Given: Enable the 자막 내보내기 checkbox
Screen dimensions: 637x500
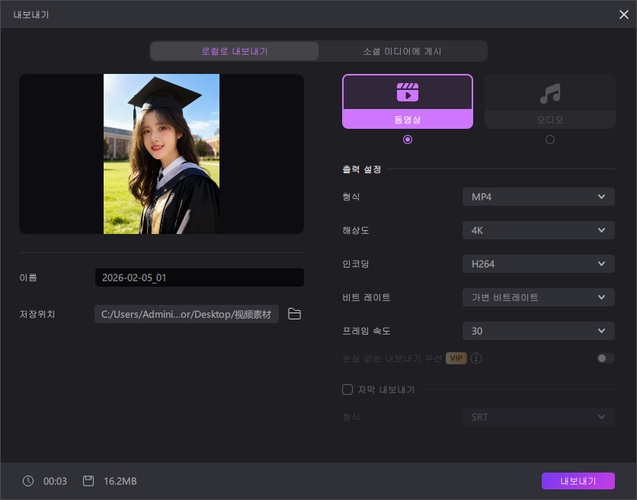Looking at the screenshot, I should tap(347, 390).
